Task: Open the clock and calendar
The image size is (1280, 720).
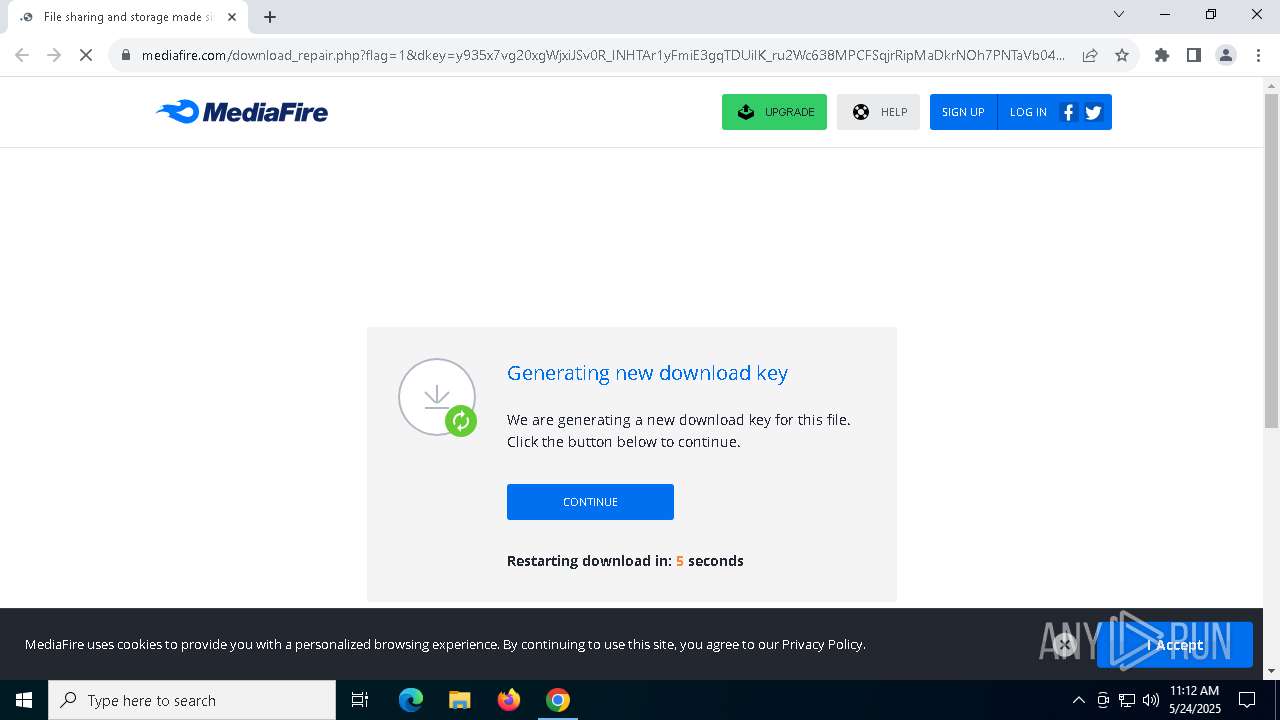Action: click(x=1195, y=700)
